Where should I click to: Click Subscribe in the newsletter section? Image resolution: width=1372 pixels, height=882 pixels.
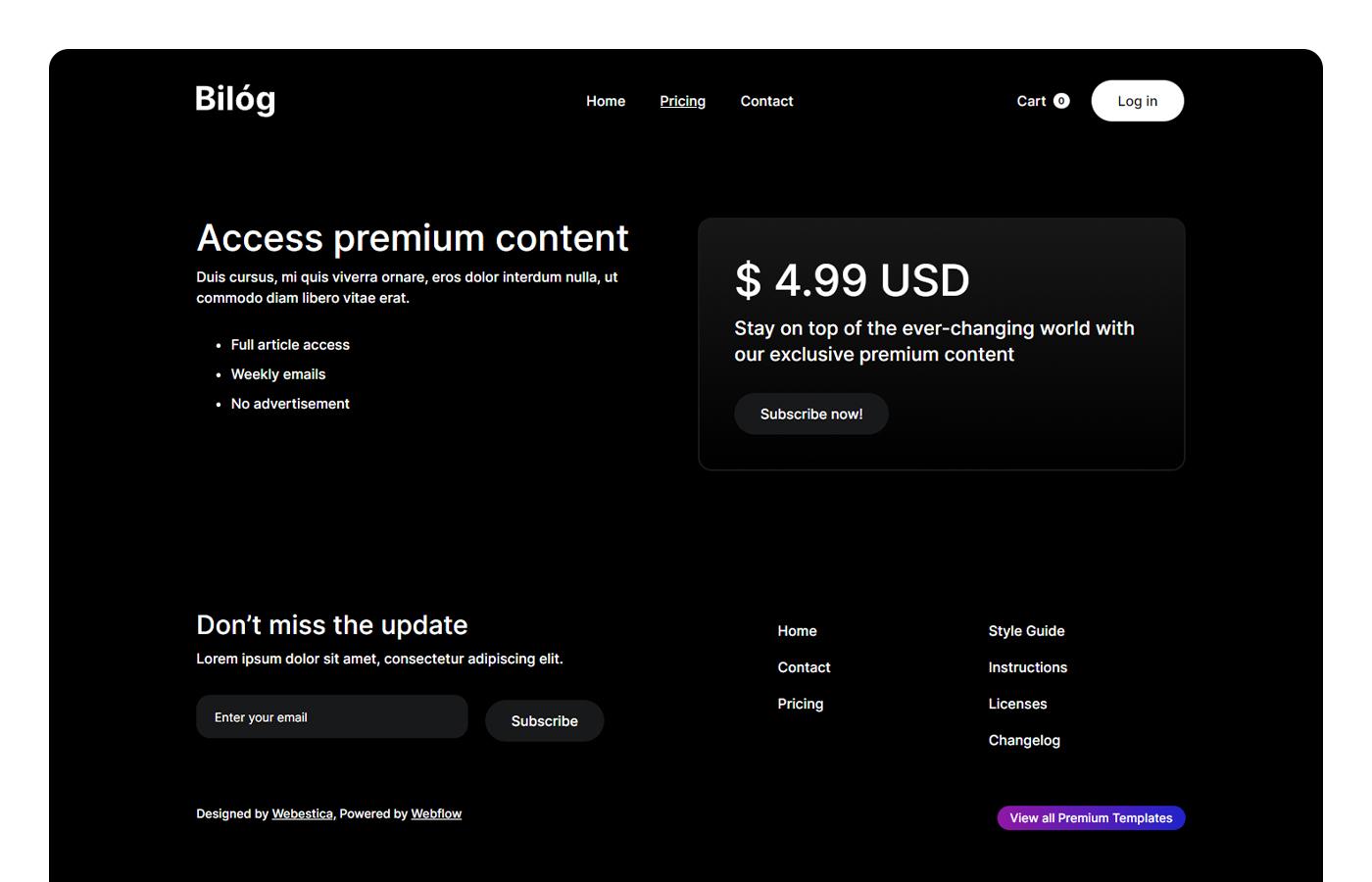[544, 720]
